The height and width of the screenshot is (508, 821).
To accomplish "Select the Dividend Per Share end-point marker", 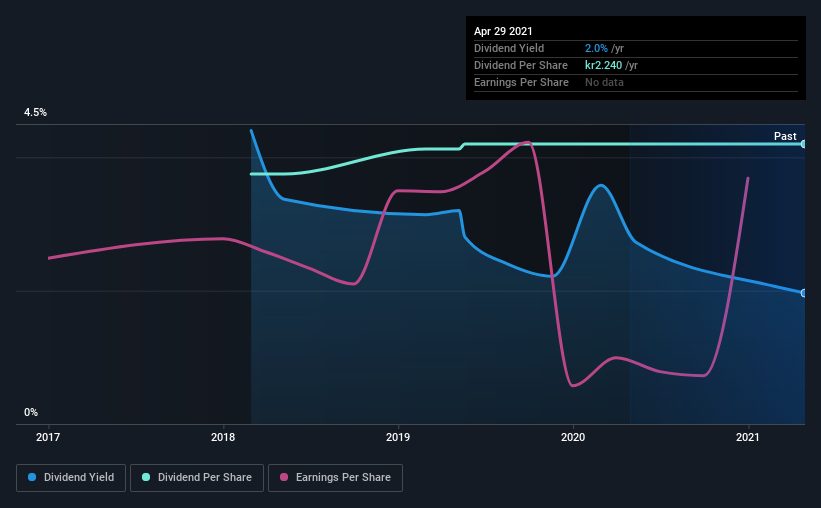I will [804, 143].
